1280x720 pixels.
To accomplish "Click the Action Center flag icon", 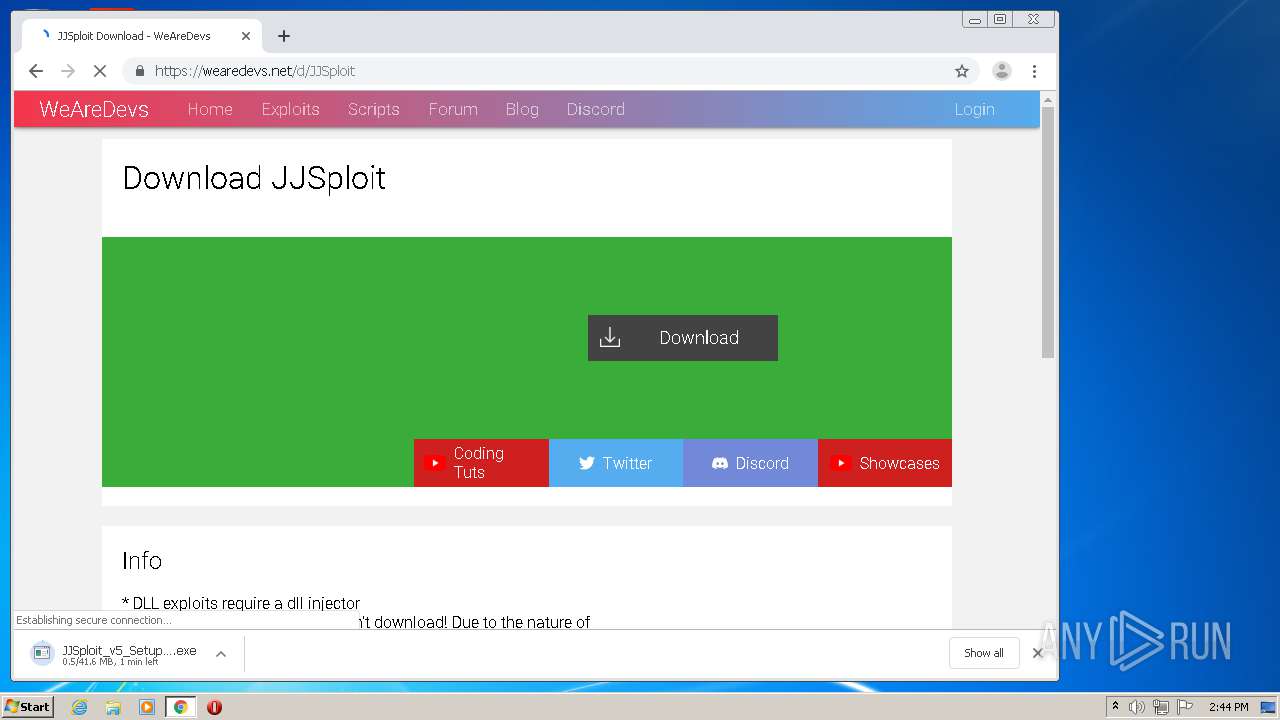I will [x=1185, y=707].
